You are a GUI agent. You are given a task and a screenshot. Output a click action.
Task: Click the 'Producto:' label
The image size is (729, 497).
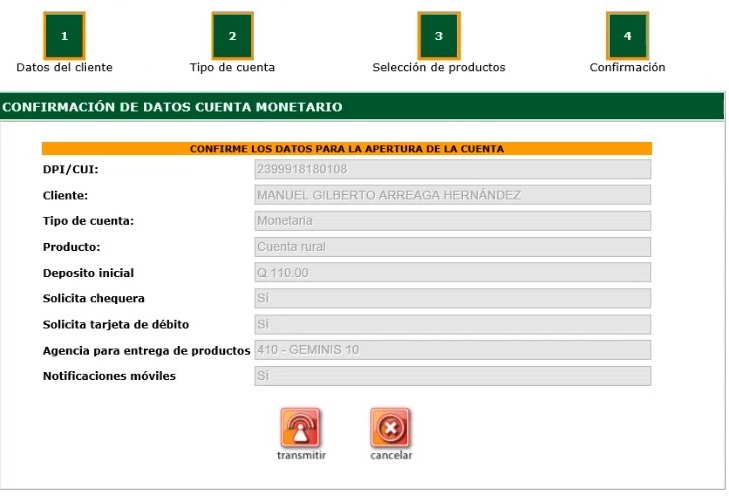click(72, 247)
